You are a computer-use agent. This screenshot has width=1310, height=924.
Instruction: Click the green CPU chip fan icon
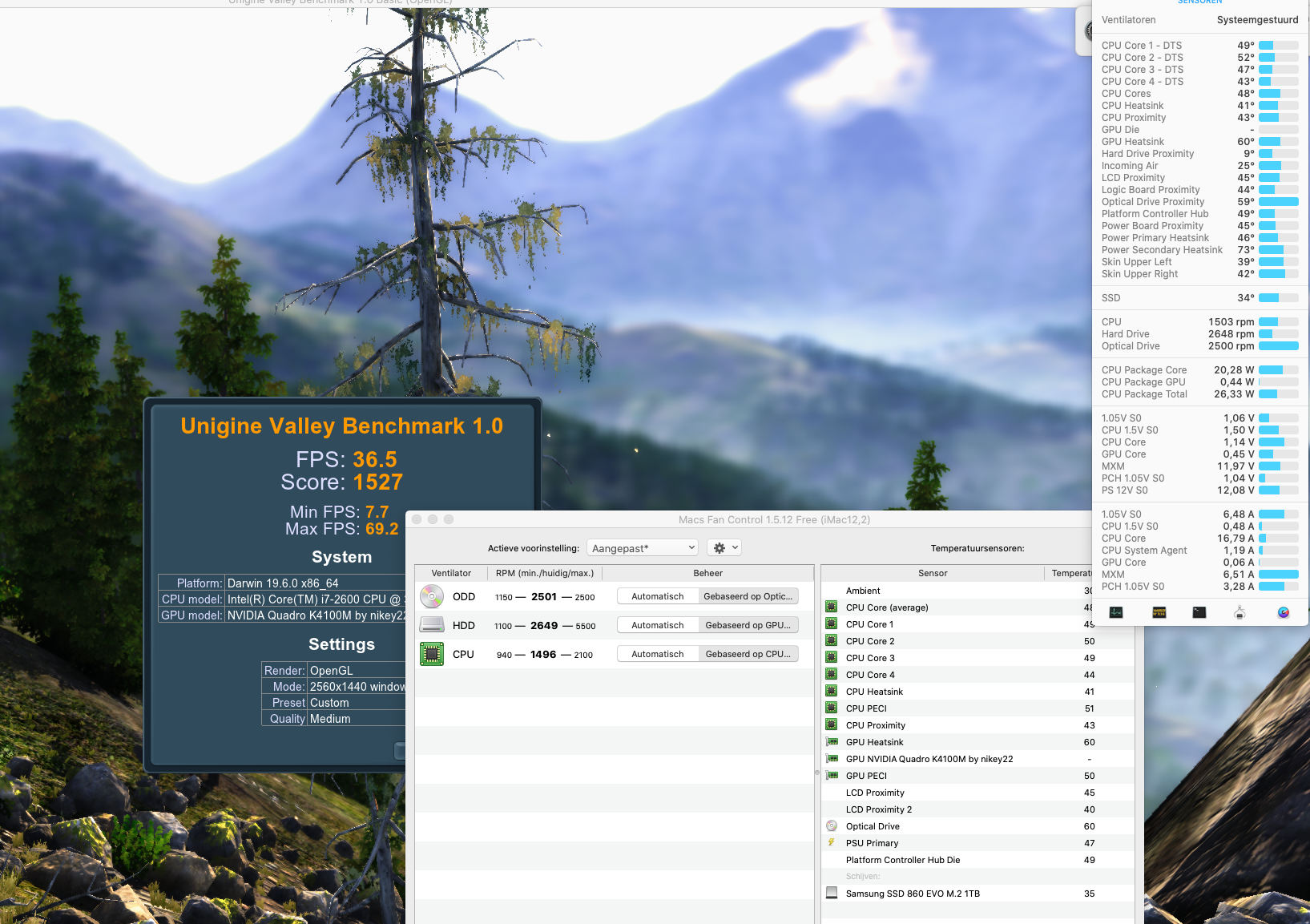[432, 654]
